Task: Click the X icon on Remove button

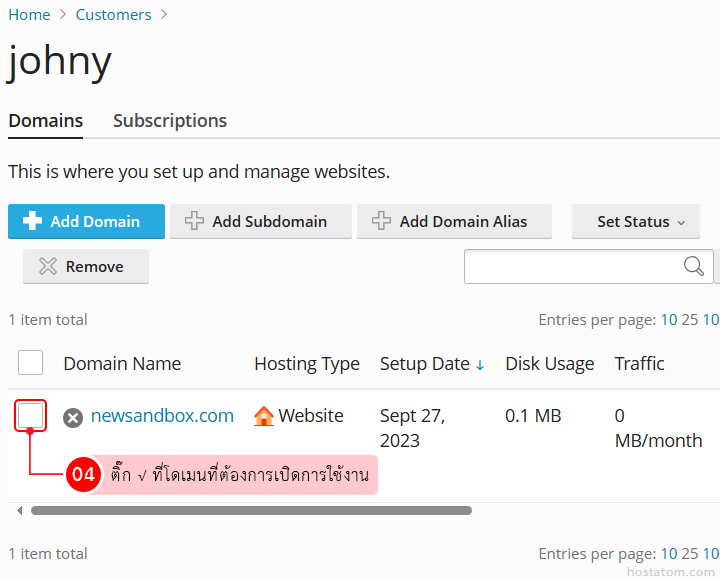Action: tap(48, 267)
